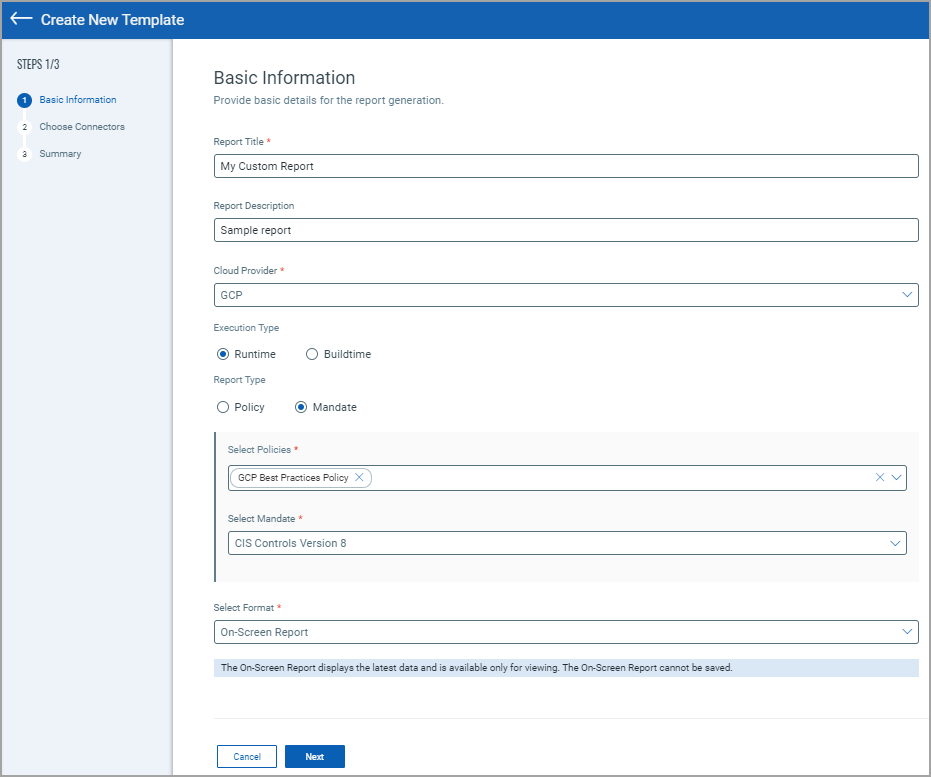Open the Cloud Provider dropdown
This screenshot has height=777, width=931.
(x=566, y=295)
